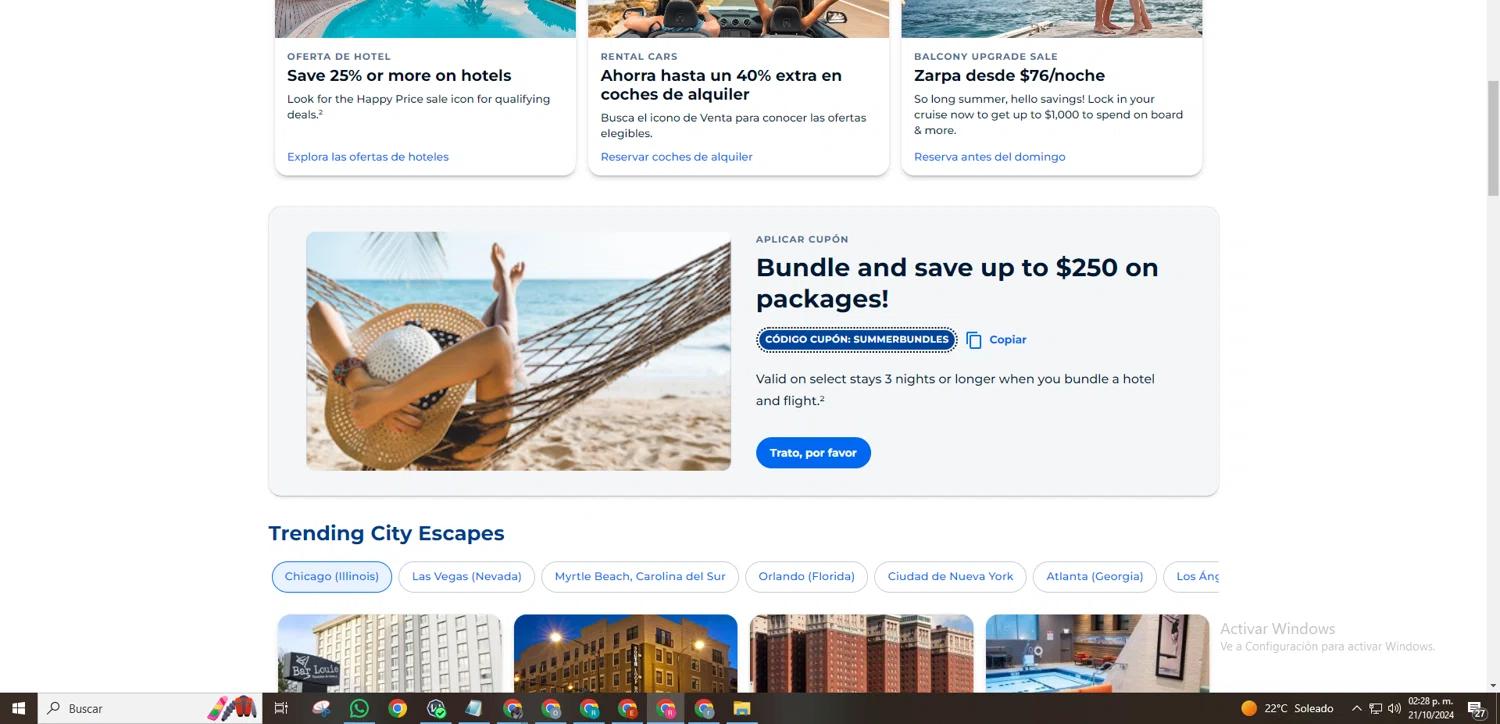Open the Reserva antes del domingo link
The image size is (1500, 724).
(x=989, y=157)
